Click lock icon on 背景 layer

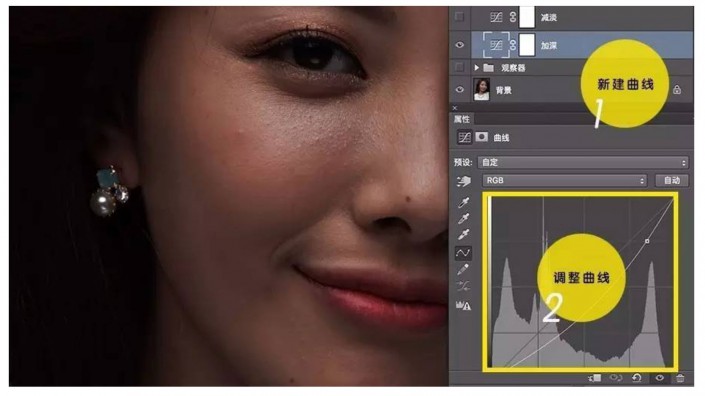677,89
